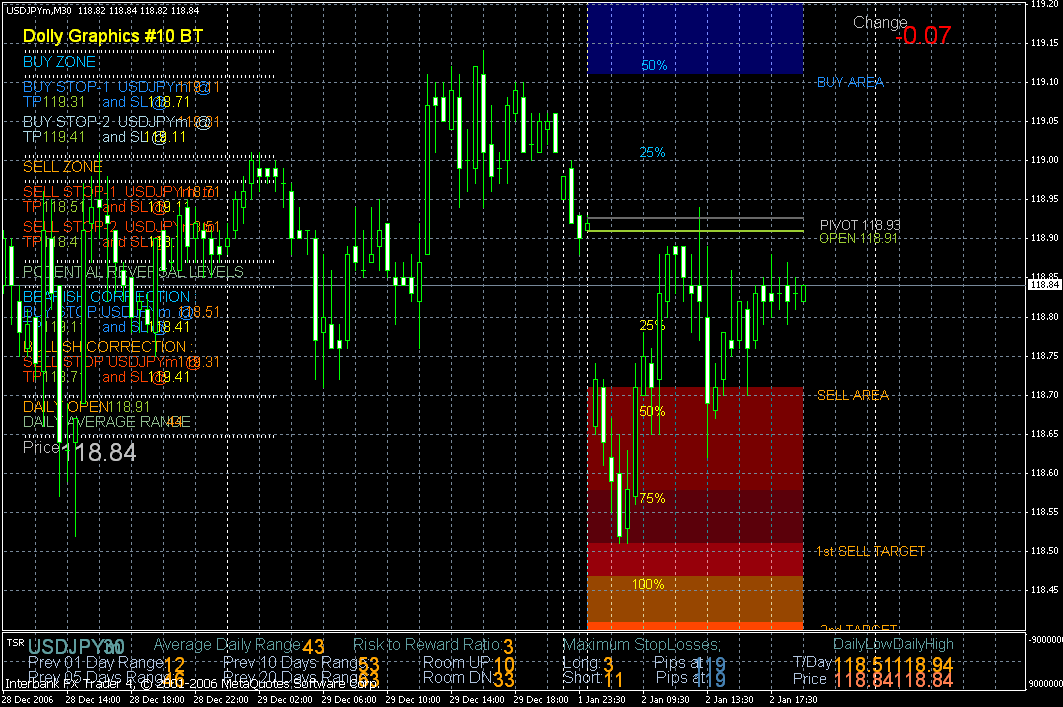This screenshot has width=1063, height=707.
Task: Click the blue buy zone rectangle
Action: (x=696, y=38)
